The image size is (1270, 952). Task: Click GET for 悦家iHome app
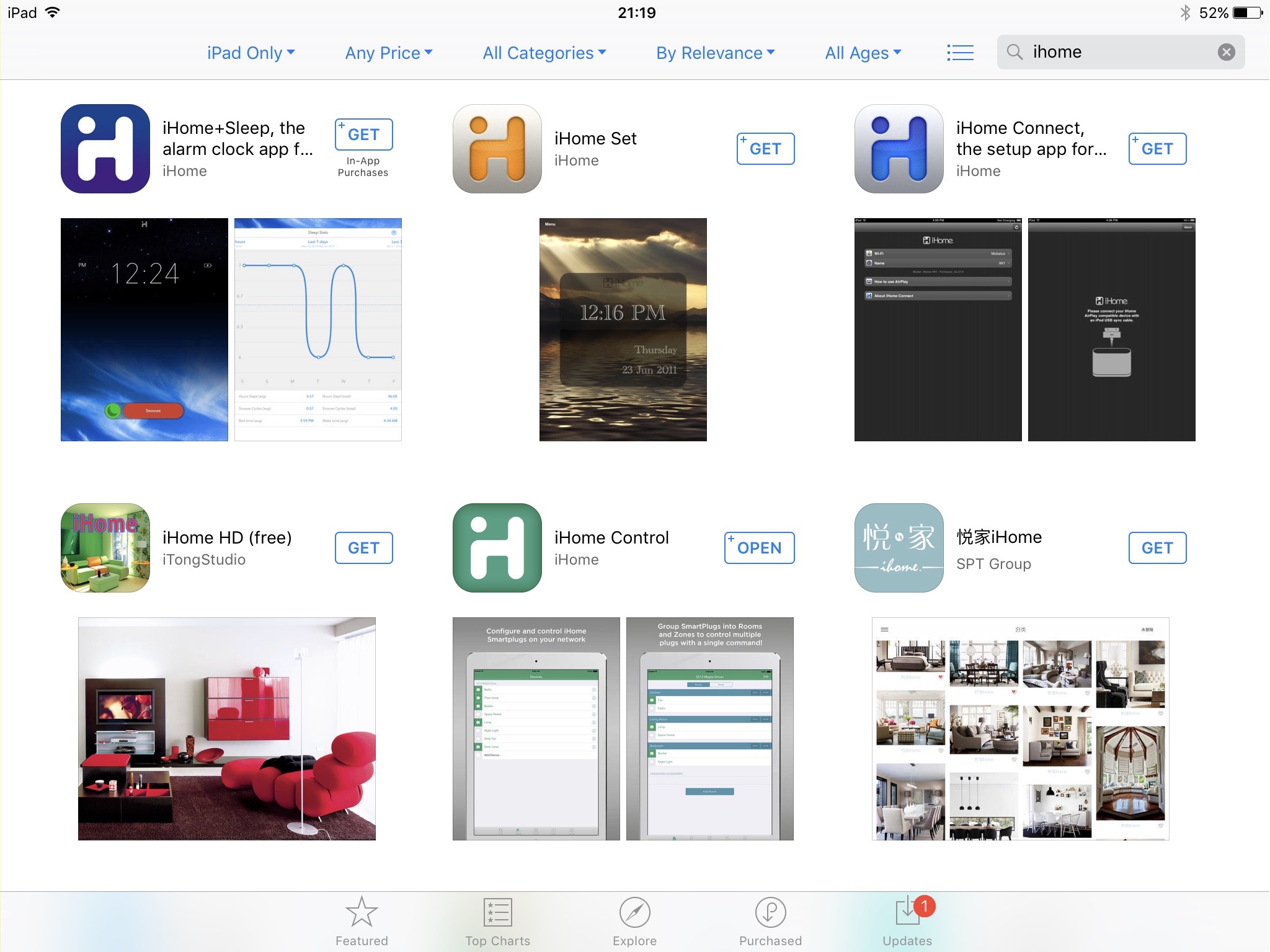(1155, 548)
